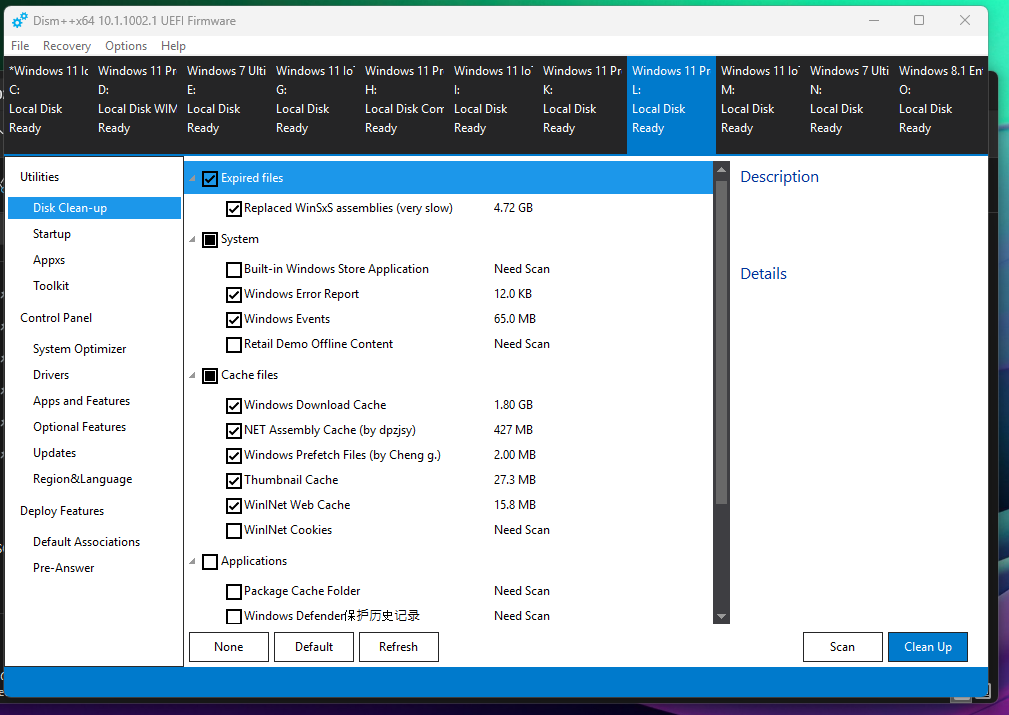Uncheck NET Assembly Cache checkbox
Viewport: 1009px width, 715px height.
pos(234,431)
